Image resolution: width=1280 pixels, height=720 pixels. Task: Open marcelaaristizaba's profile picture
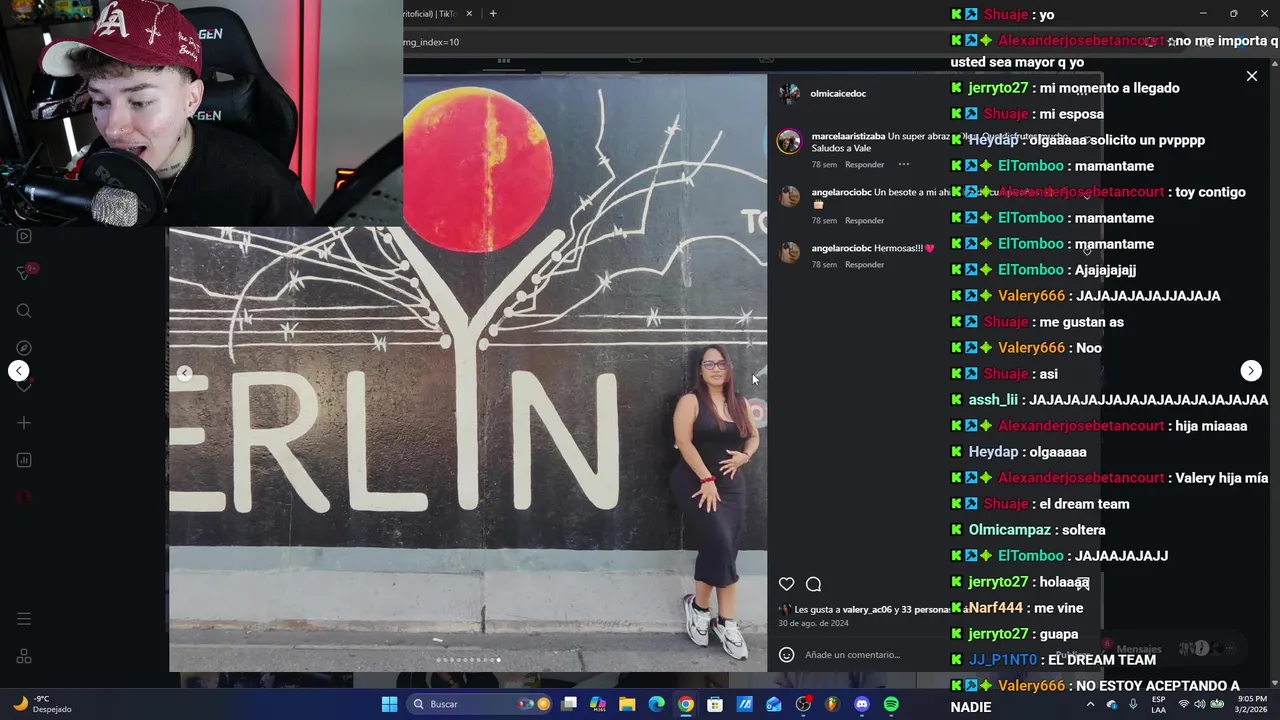point(790,141)
